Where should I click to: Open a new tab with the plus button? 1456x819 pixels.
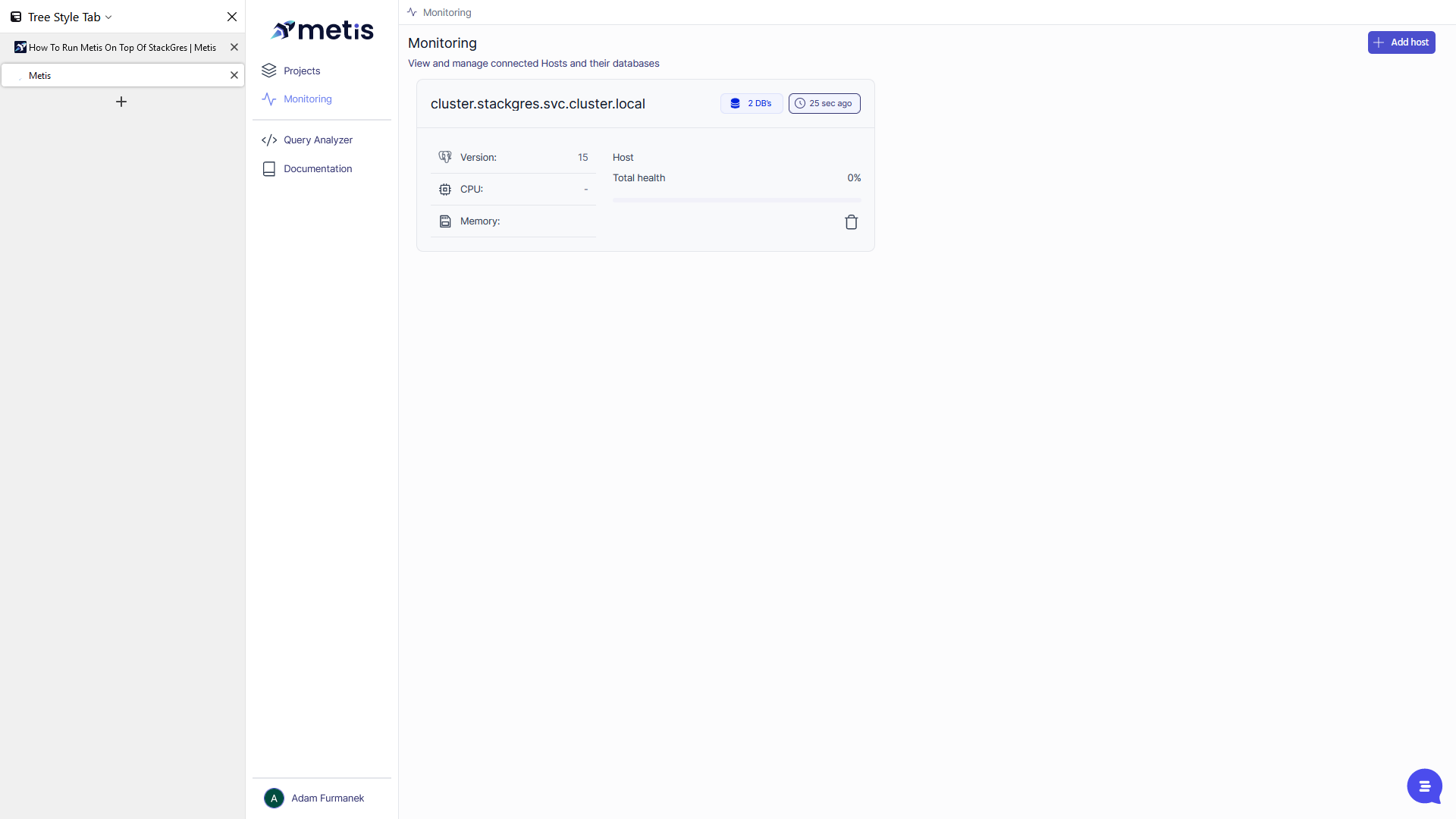121,102
